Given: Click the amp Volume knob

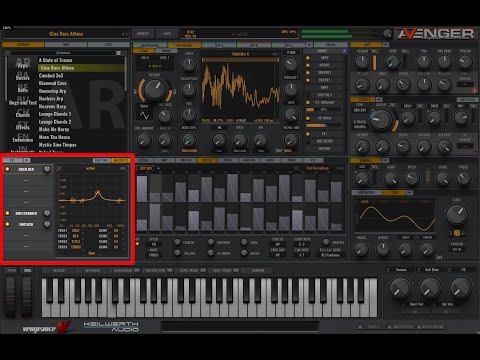Looking at the screenshot, I should (x=362, y=62).
